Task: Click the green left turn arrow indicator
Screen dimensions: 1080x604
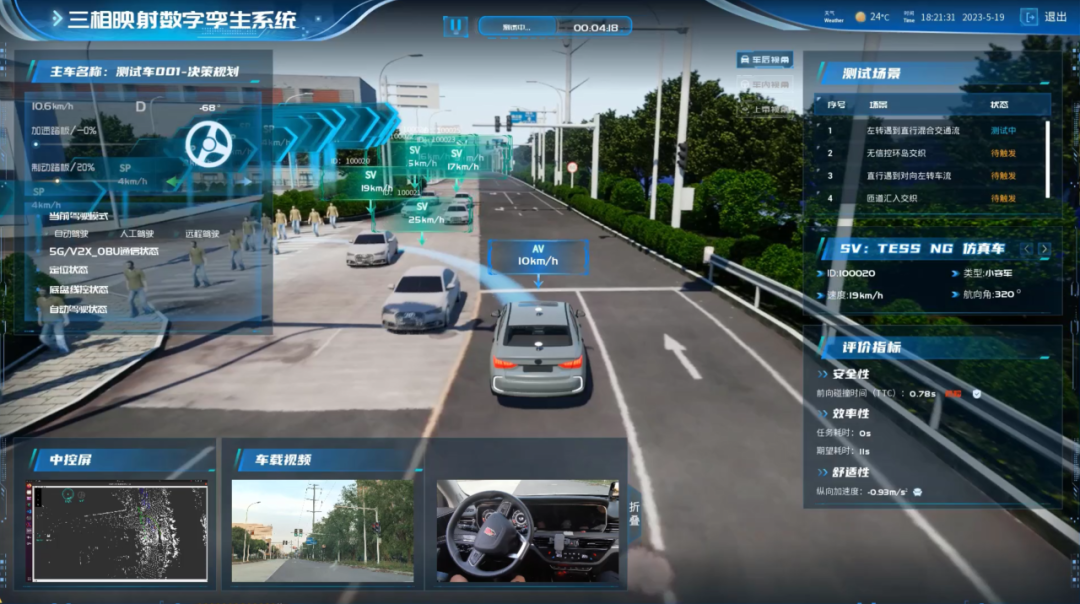Action: tap(173, 181)
